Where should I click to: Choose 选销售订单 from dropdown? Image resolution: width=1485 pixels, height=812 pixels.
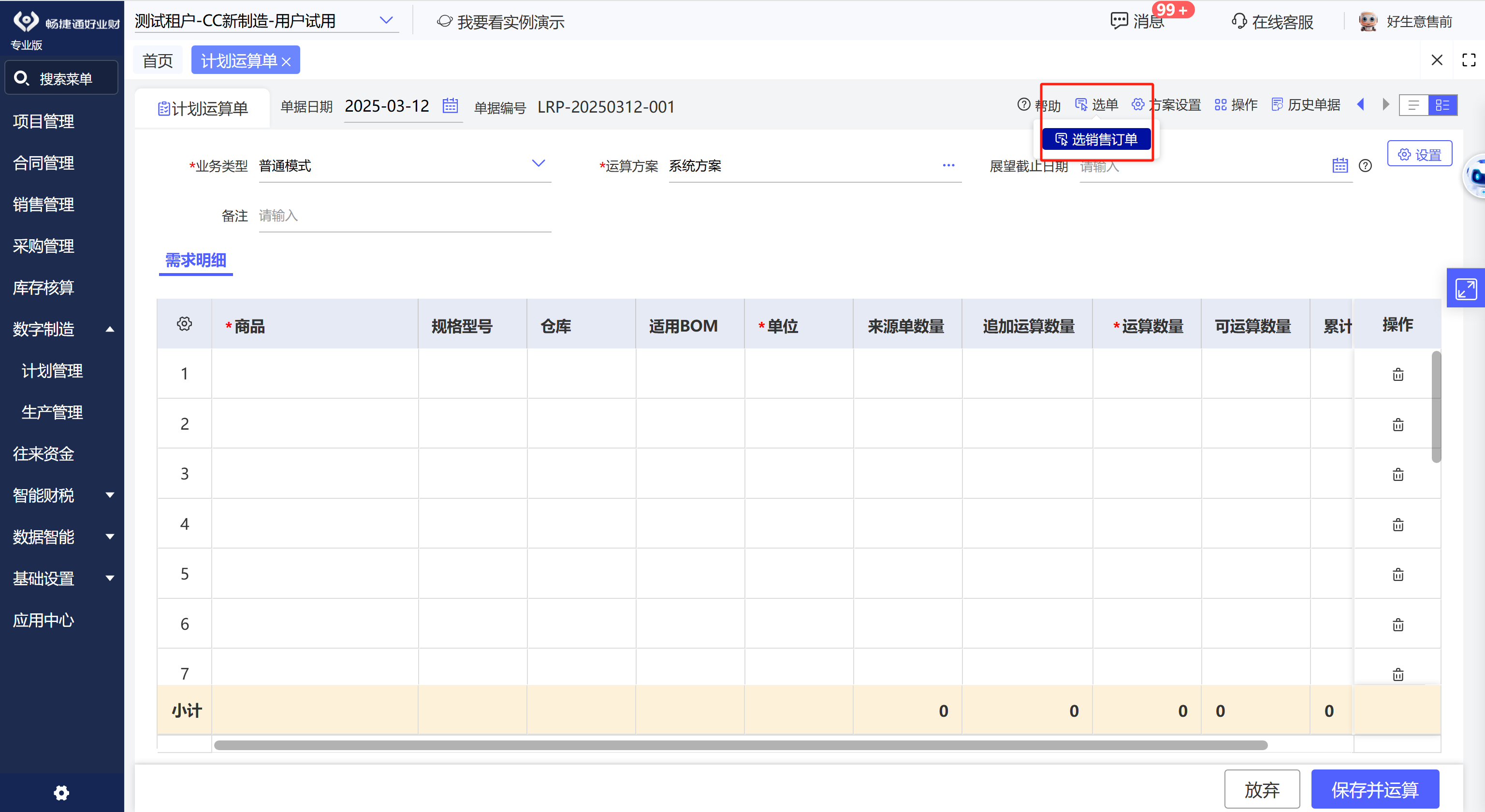(x=1096, y=139)
